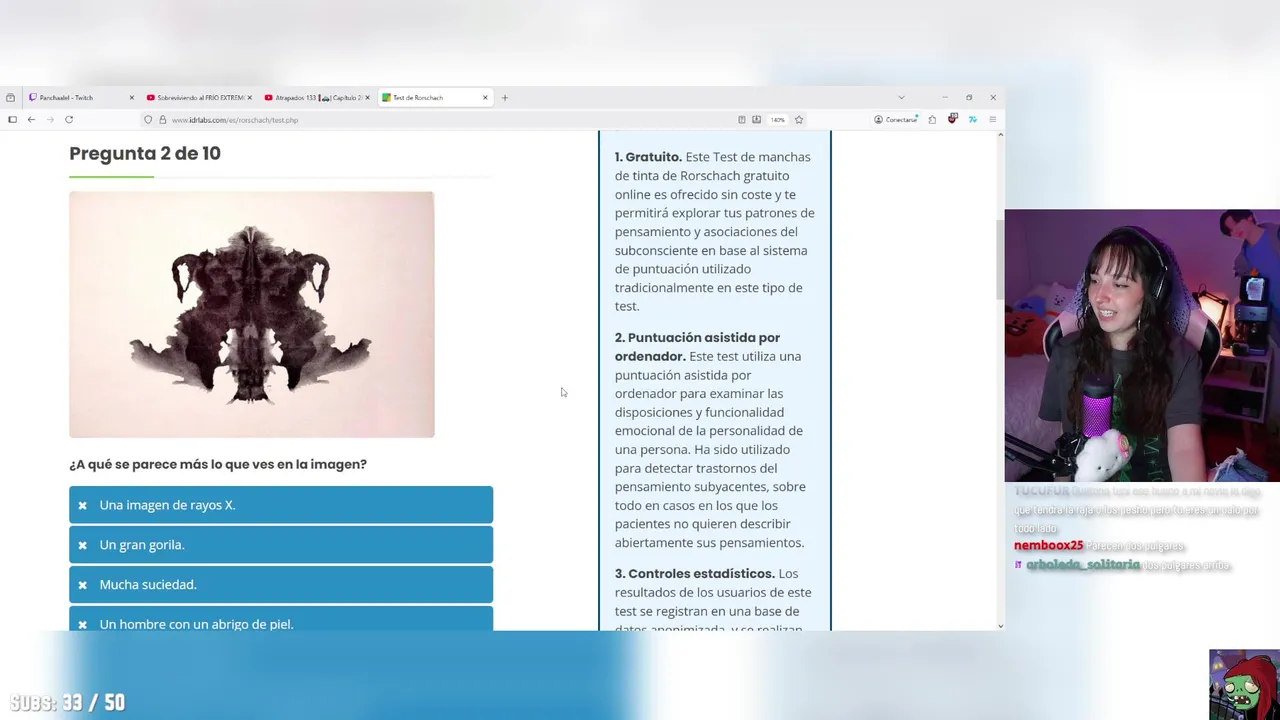
Task: Click the red uBlock extension icon
Action: click(952, 119)
